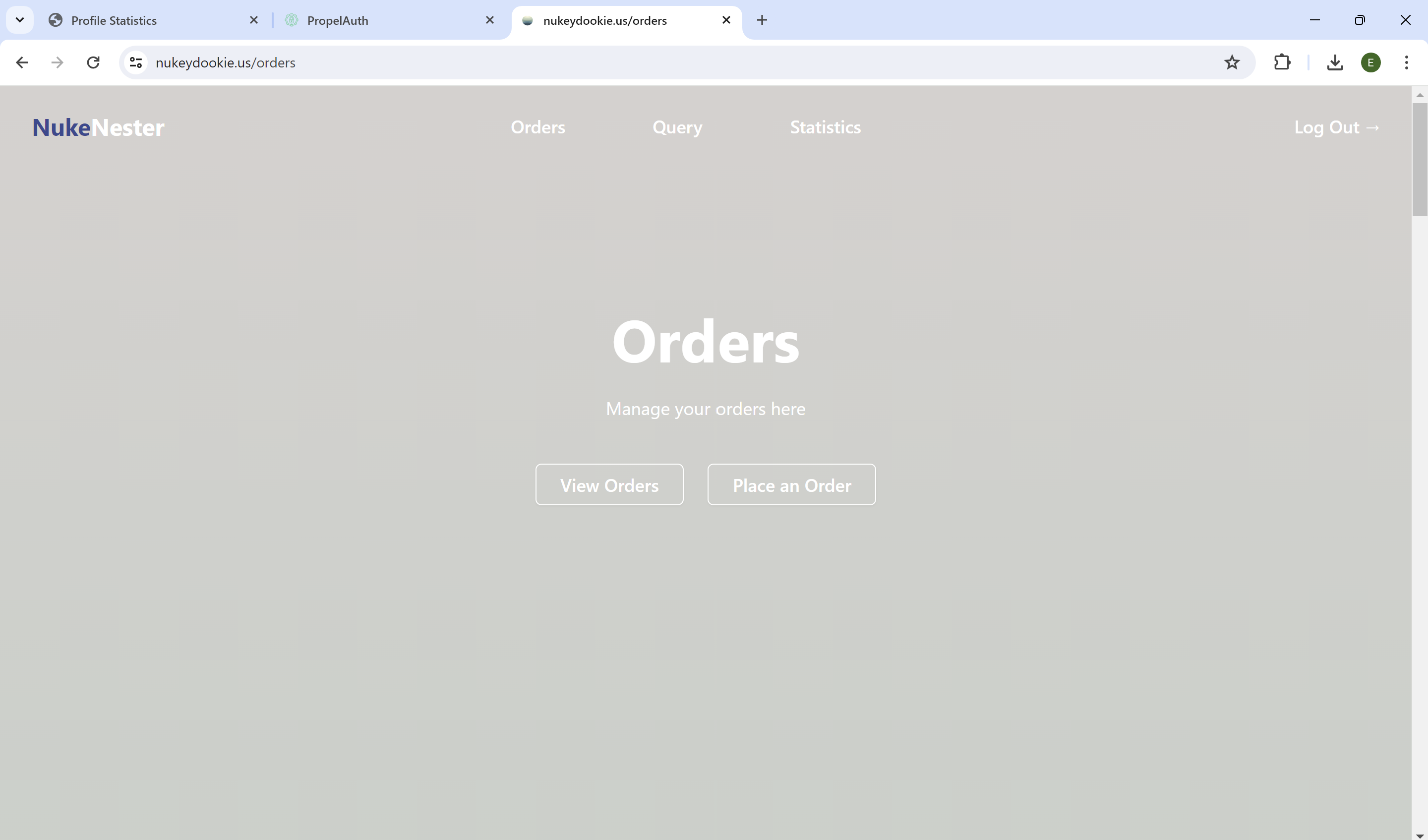Click Log Out in the header

(1336, 127)
